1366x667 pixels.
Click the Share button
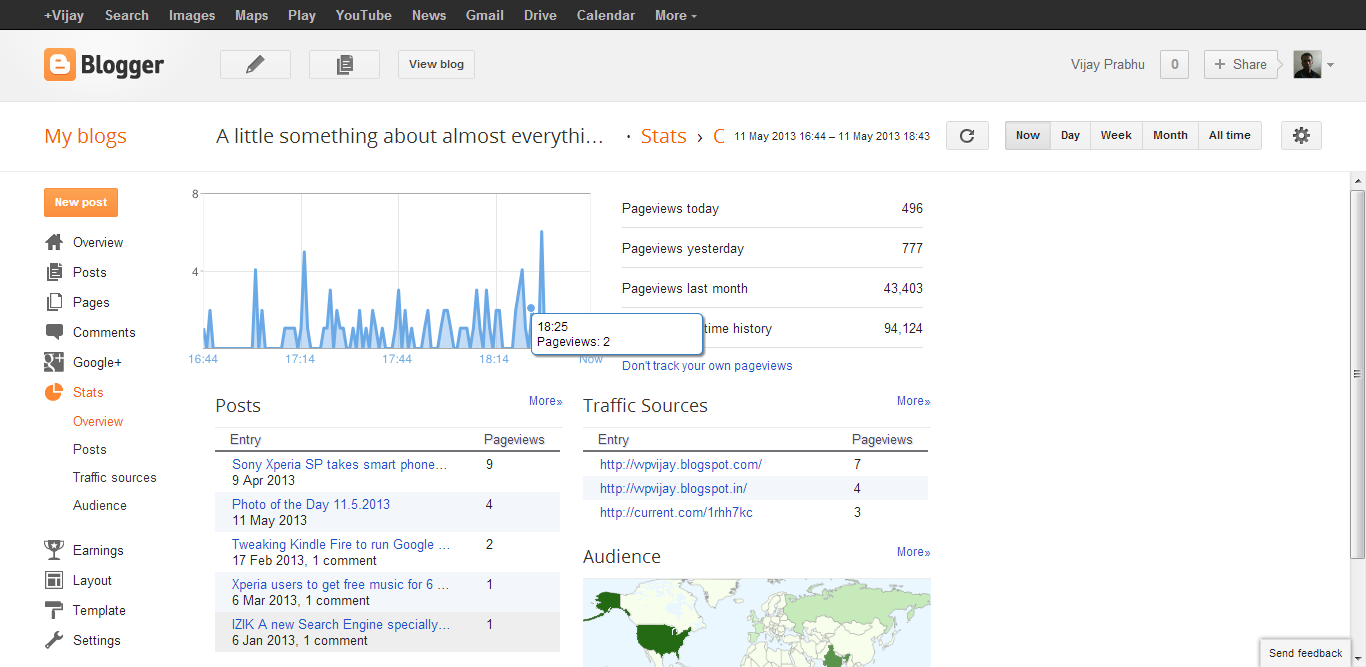click(1240, 64)
